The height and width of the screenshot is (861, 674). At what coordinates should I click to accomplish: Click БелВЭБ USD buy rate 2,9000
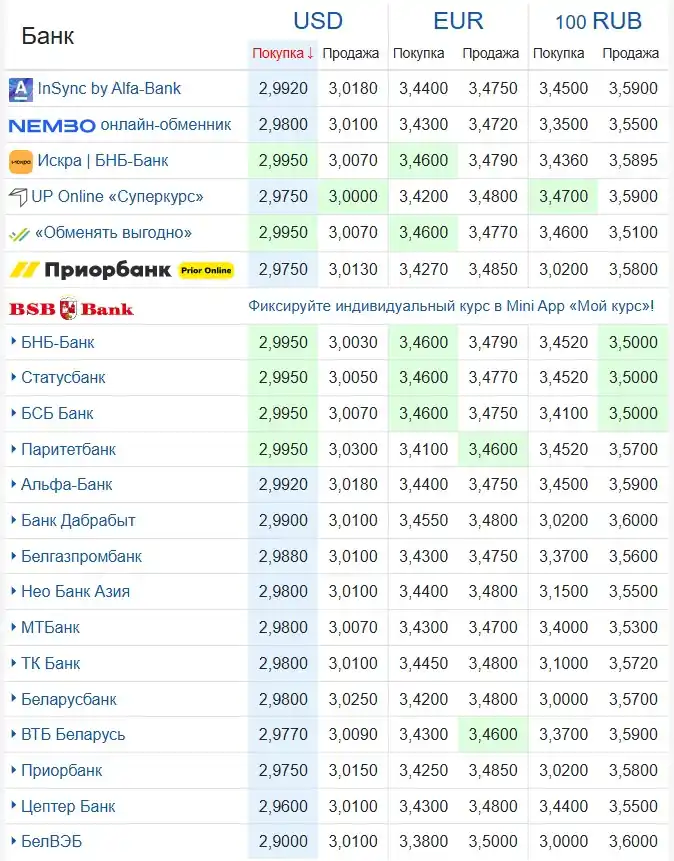tap(283, 842)
